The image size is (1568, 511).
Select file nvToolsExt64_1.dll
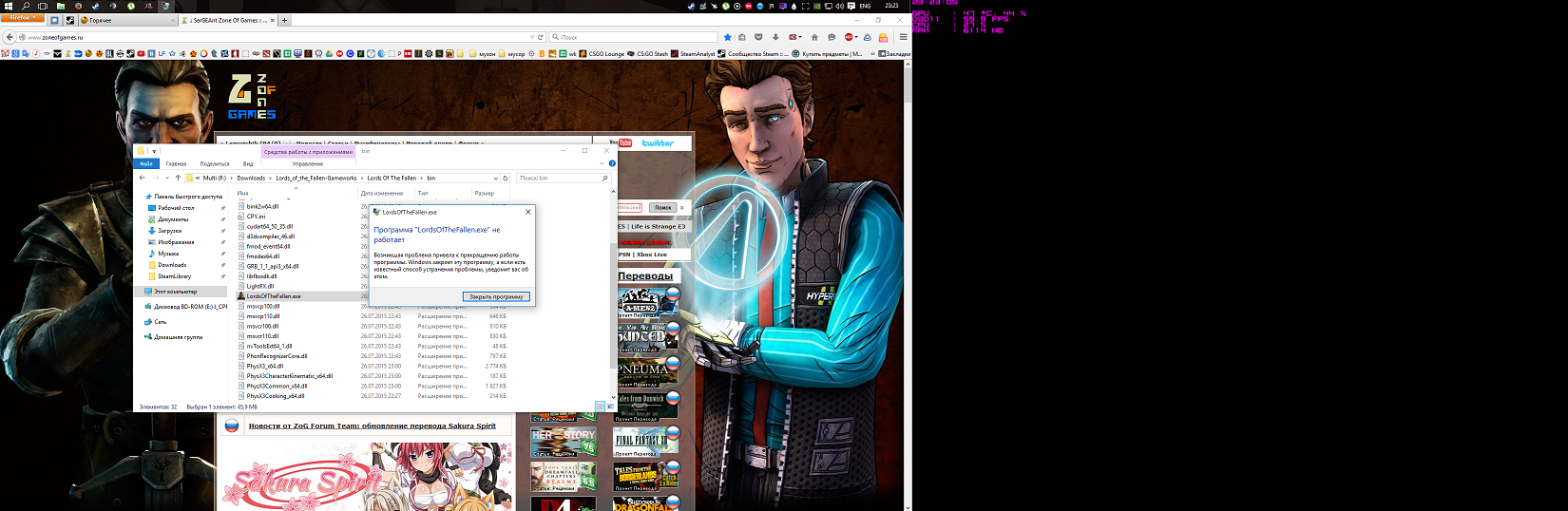click(x=269, y=346)
